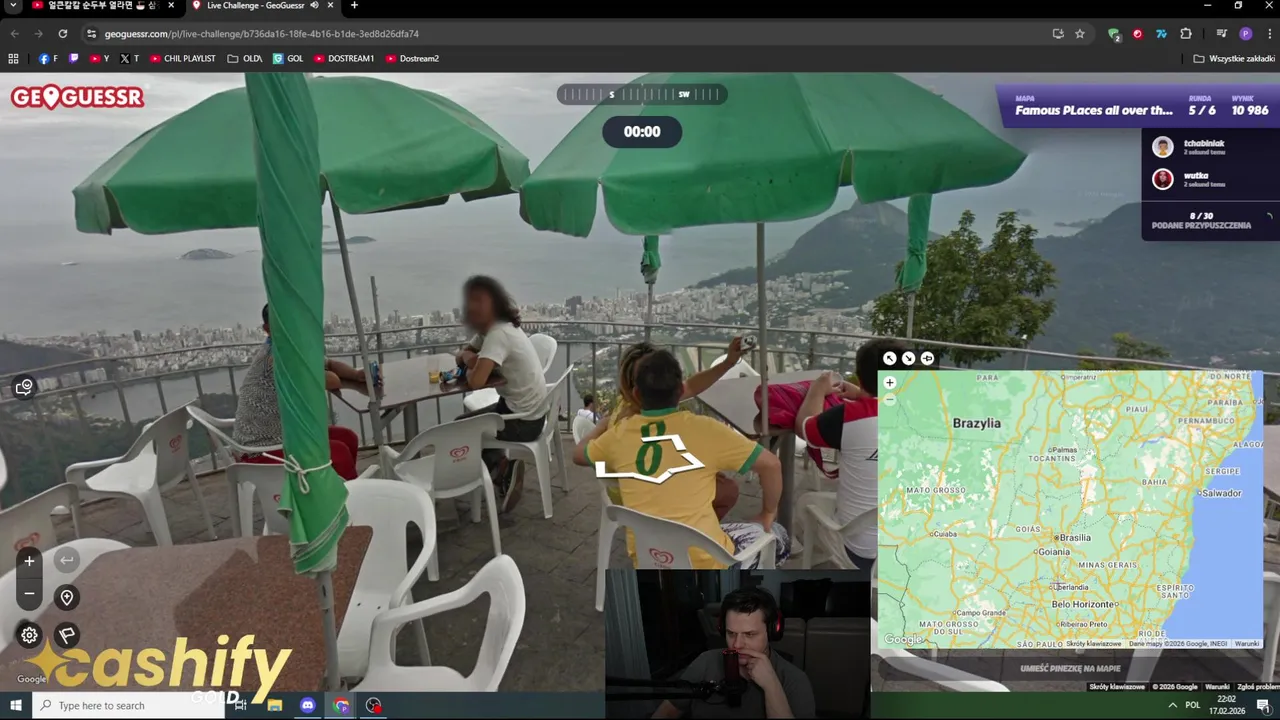Mute the GeoGuessr tab via speaker icon
Screen dimensions: 1280x720
[314, 5]
